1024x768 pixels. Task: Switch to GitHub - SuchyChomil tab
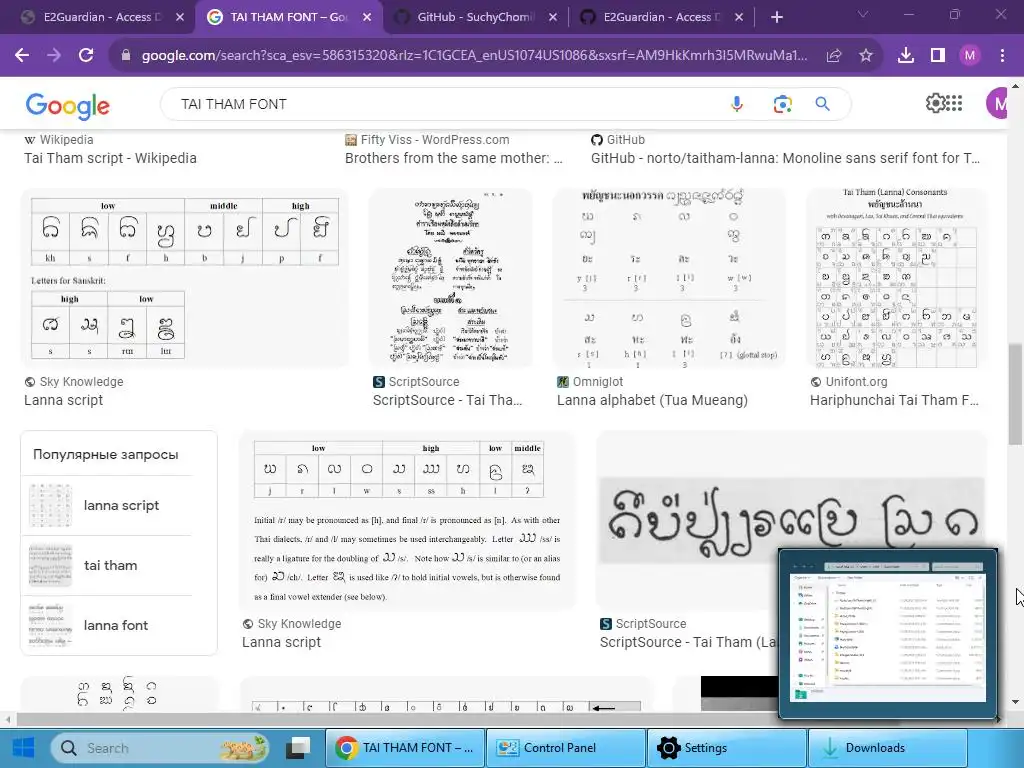pyautogui.click(x=477, y=17)
